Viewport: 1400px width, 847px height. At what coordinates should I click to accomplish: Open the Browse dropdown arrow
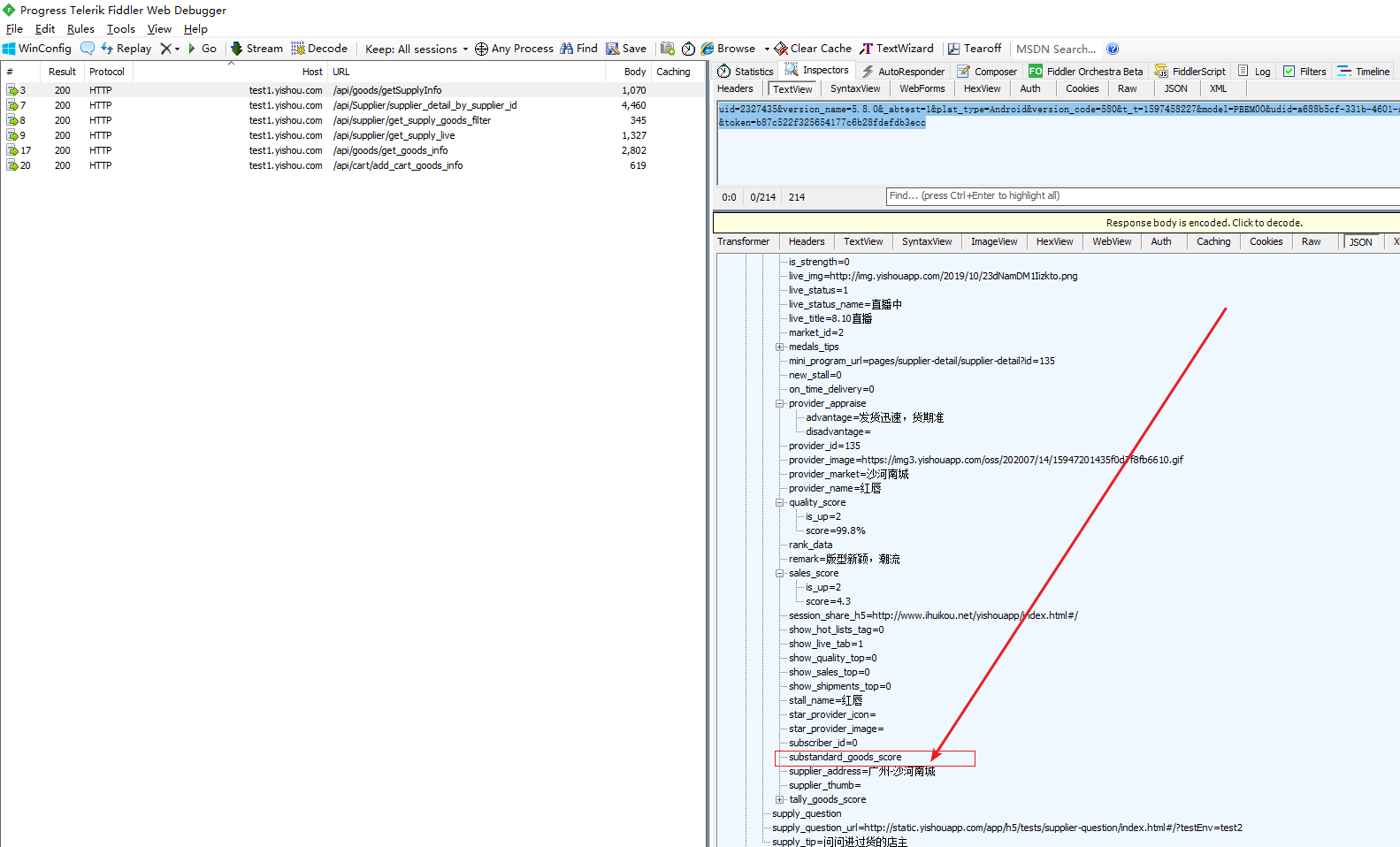pos(767,49)
